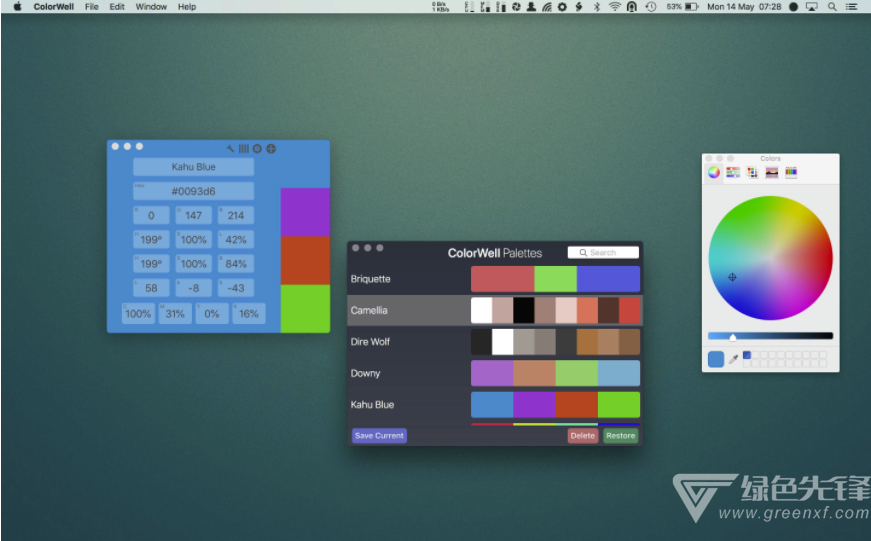Viewport: 871px width, 541px height.
Task: Click the lightness field showing 42%
Action: [236, 239]
